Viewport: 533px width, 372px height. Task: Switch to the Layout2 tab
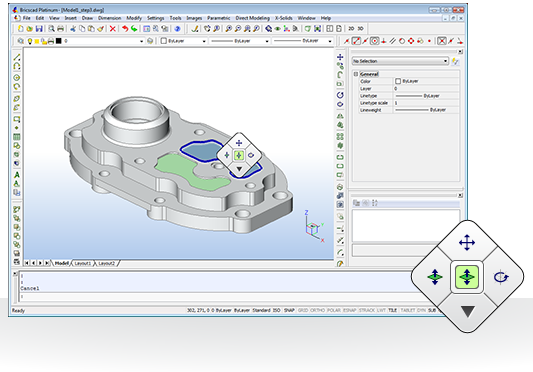[x=106, y=263]
